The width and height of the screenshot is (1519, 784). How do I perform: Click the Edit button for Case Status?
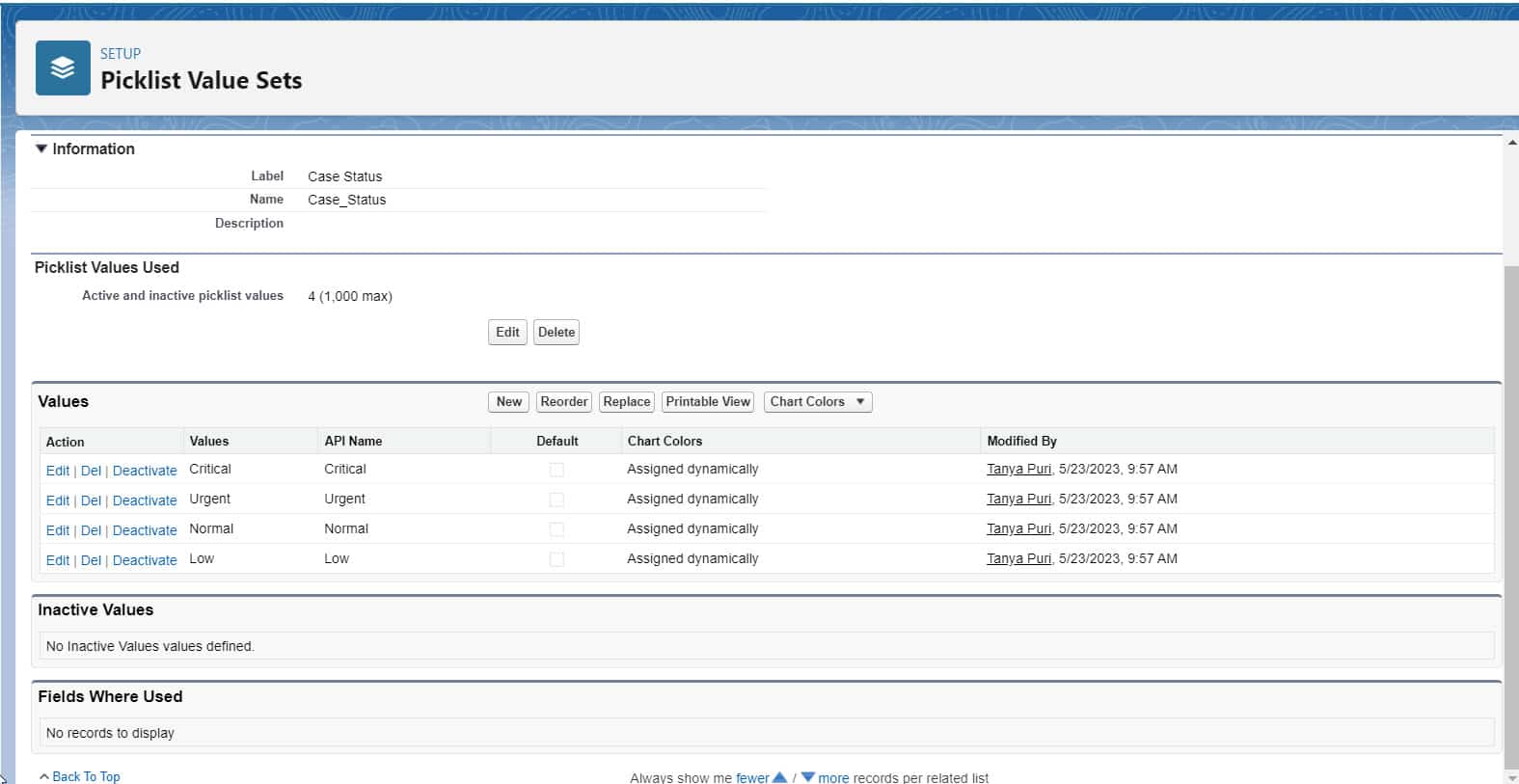click(507, 333)
